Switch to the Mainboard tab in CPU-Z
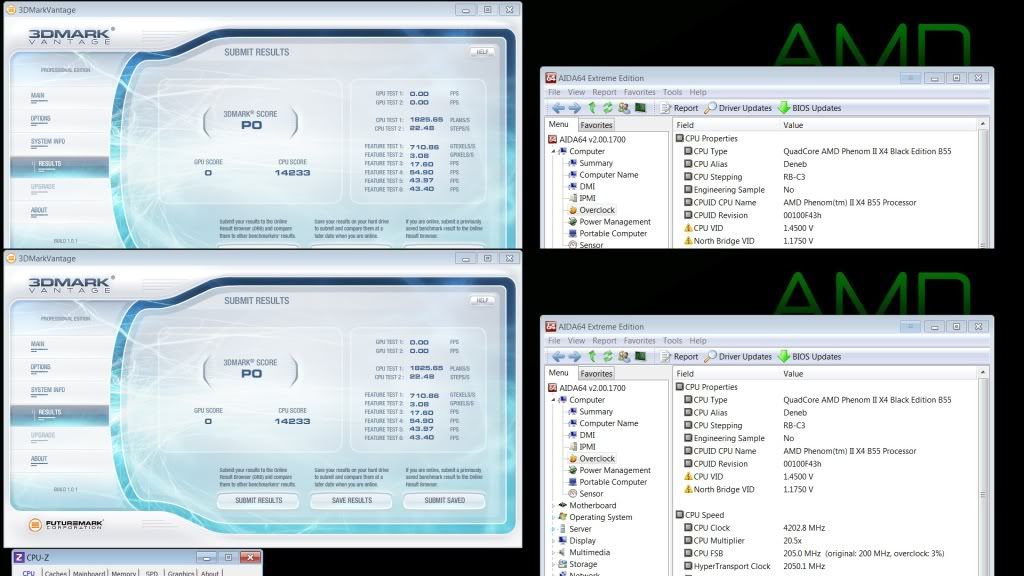Image resolution: width=1024 pixels, height=576 pixels. point(89,573)
